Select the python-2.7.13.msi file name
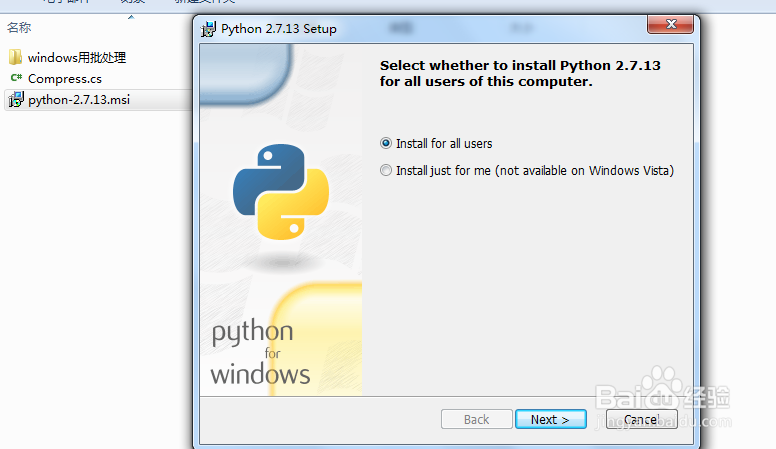Viewport: 776px width, 449px height. (79, 100)
